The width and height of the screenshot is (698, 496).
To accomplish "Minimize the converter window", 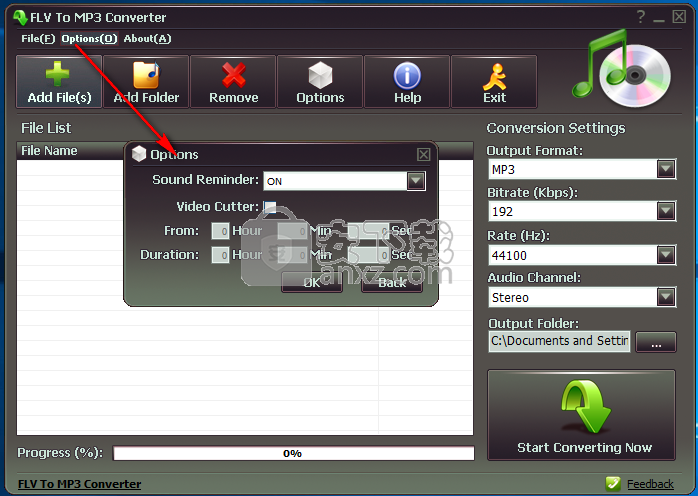I will (x=659, y=18).
